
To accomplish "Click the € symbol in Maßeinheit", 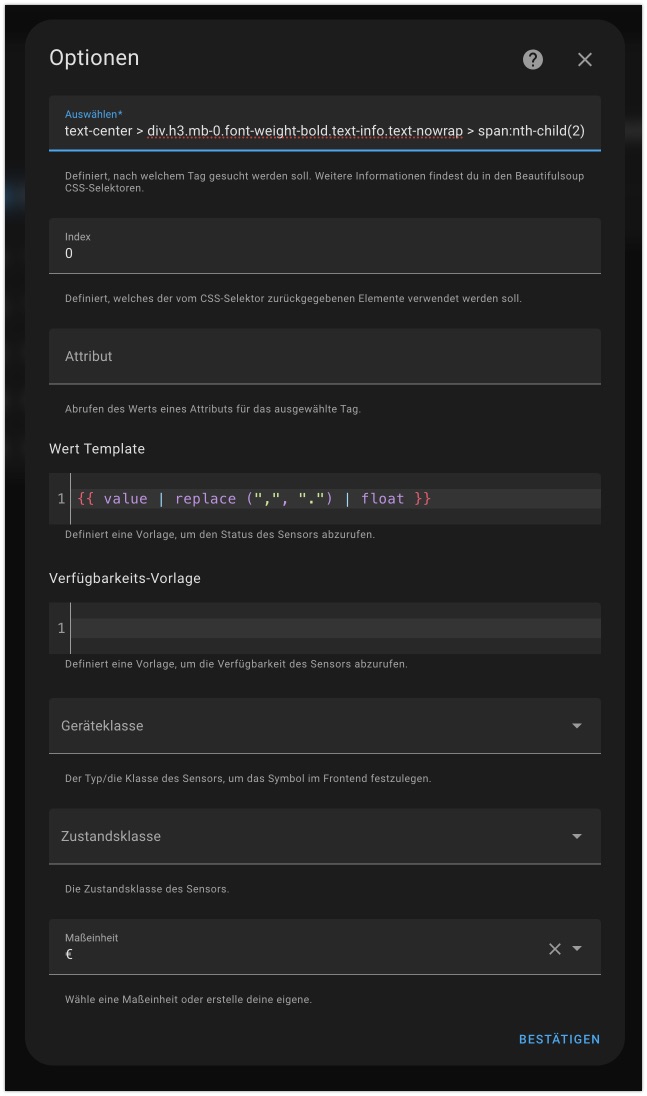I will coord(68,954).
